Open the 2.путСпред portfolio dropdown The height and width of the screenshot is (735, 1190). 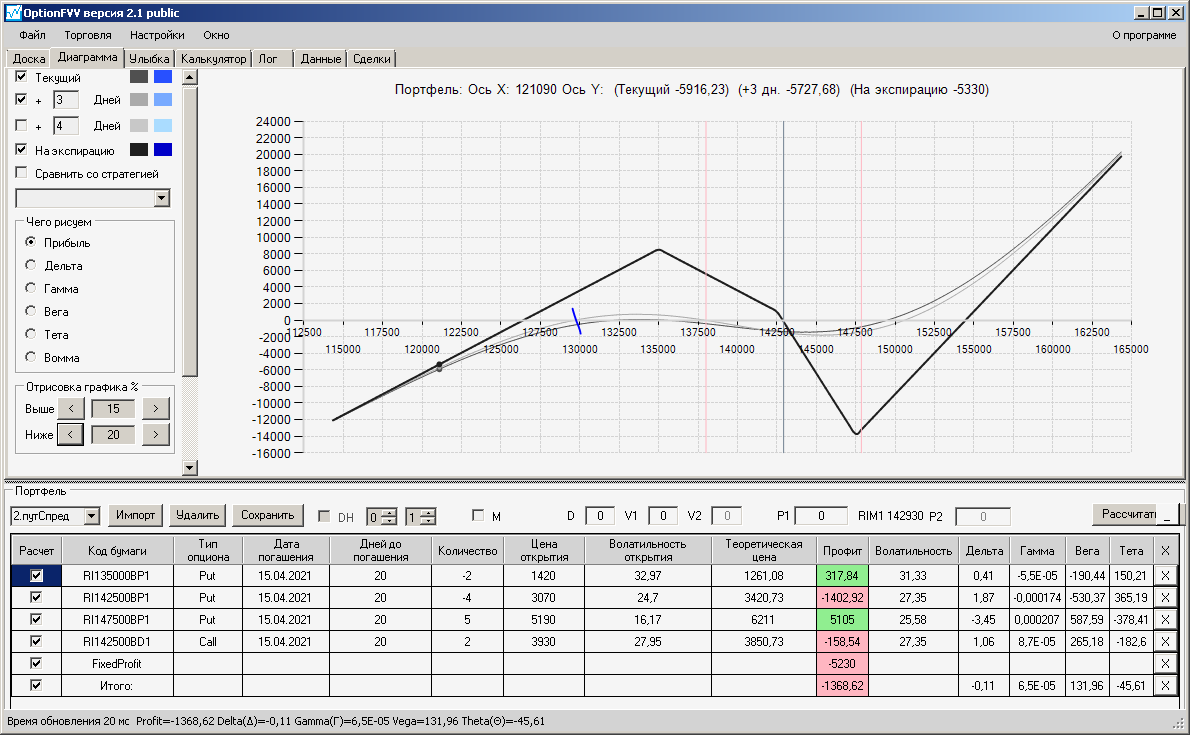coord(92,516)
